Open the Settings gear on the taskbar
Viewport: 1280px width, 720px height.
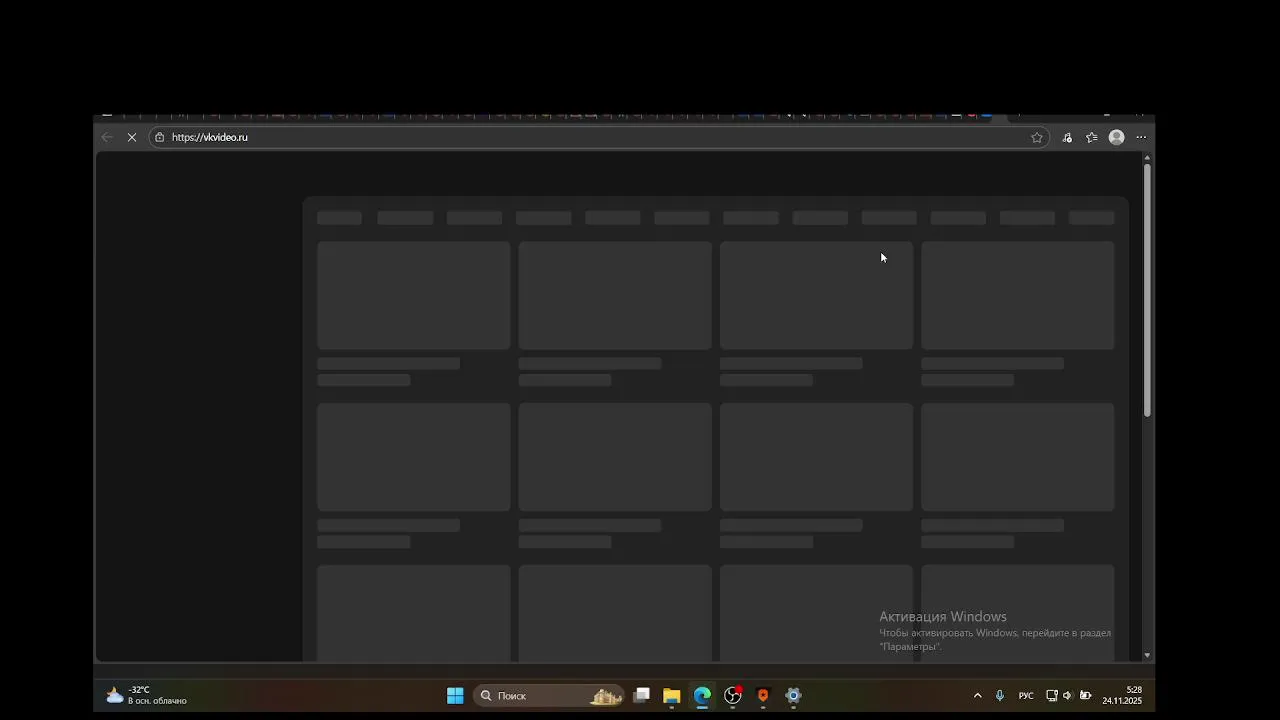pos(793,696)
